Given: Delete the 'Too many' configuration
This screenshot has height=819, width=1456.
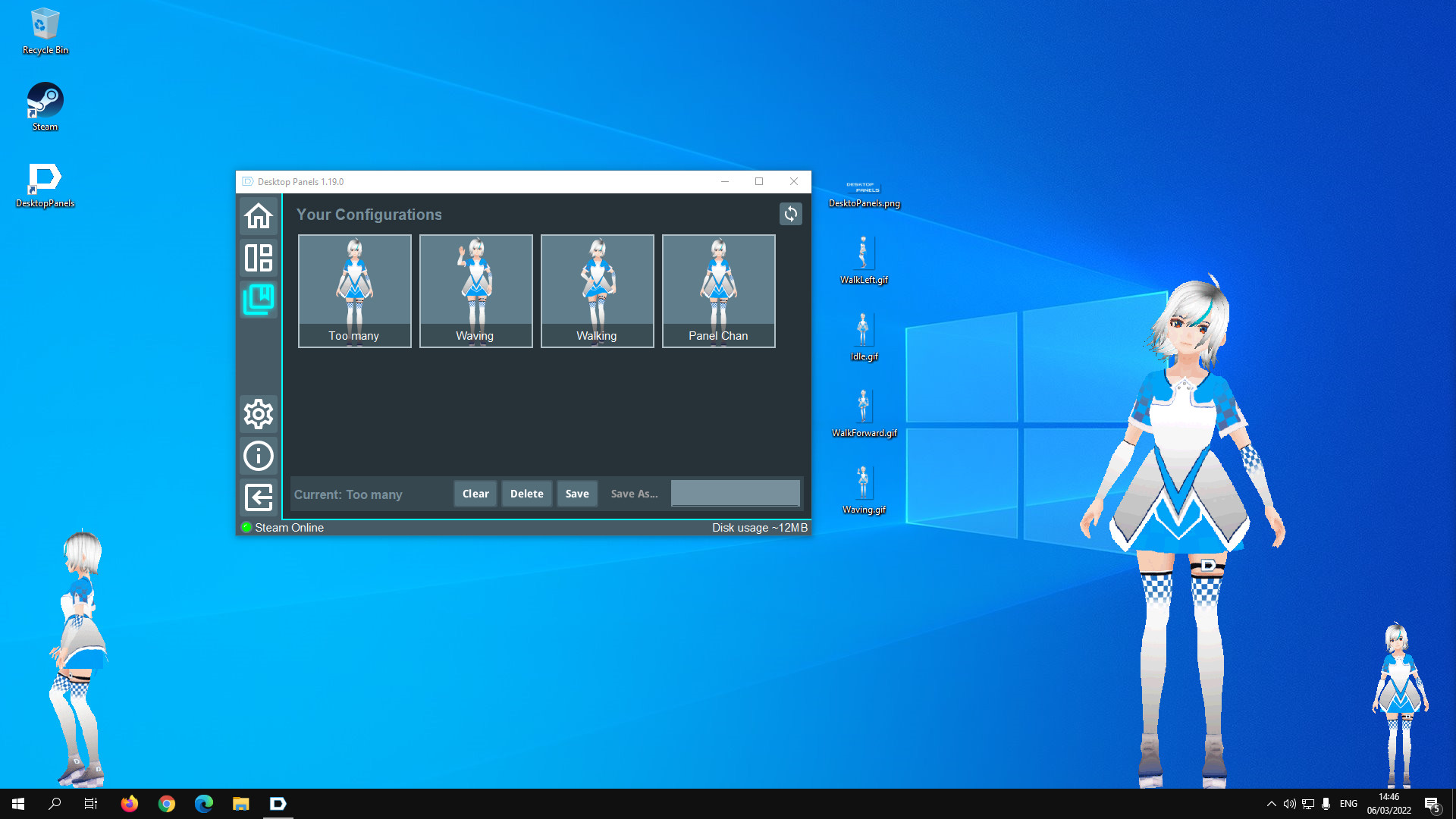Looking at the screenshot, I should coord(526,493).
